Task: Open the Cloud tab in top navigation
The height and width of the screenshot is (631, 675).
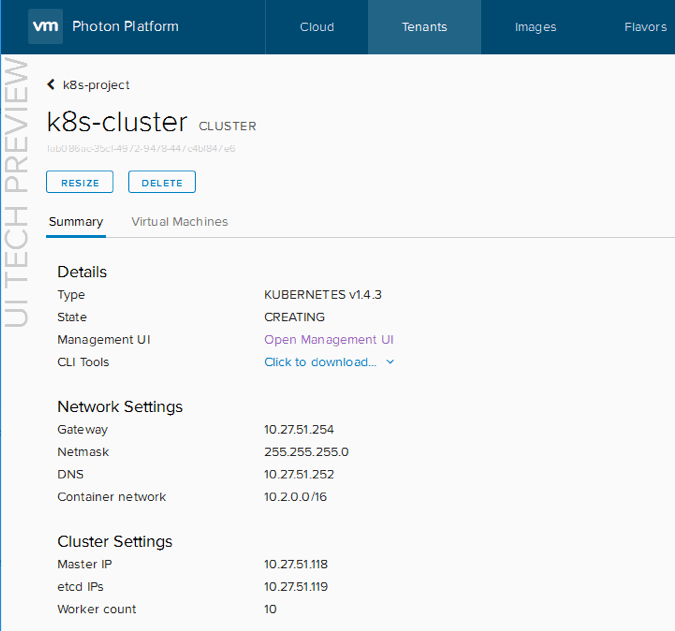Action: 317,27
